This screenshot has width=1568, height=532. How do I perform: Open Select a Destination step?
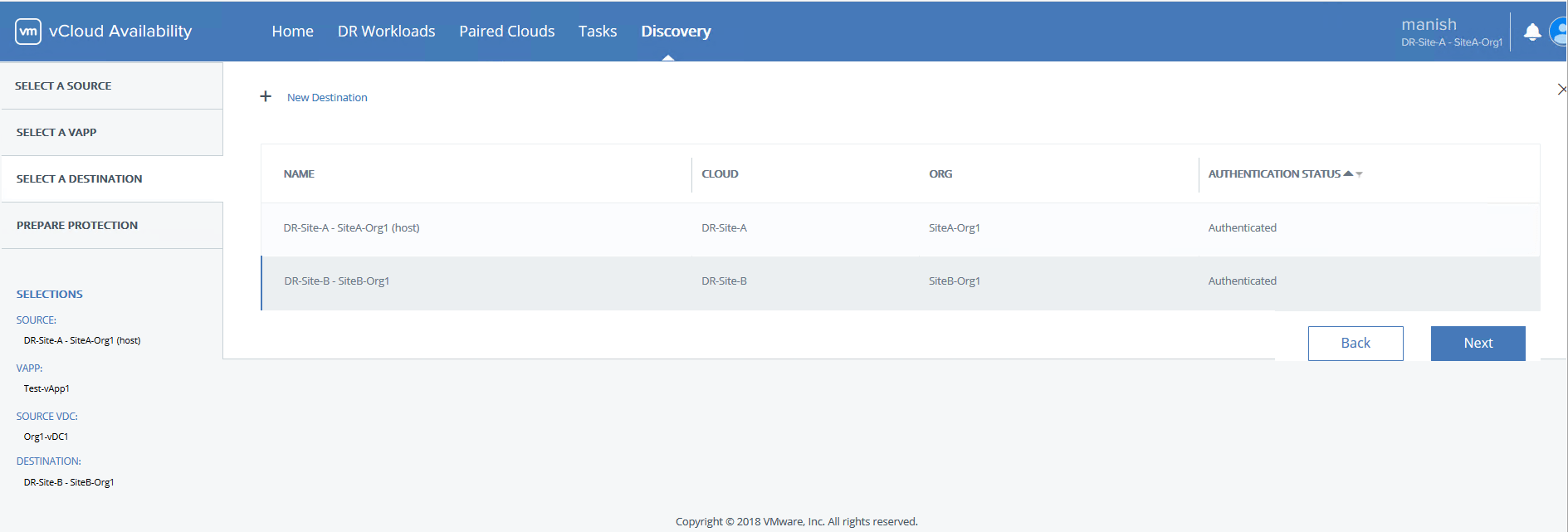[x=111, y=178]
